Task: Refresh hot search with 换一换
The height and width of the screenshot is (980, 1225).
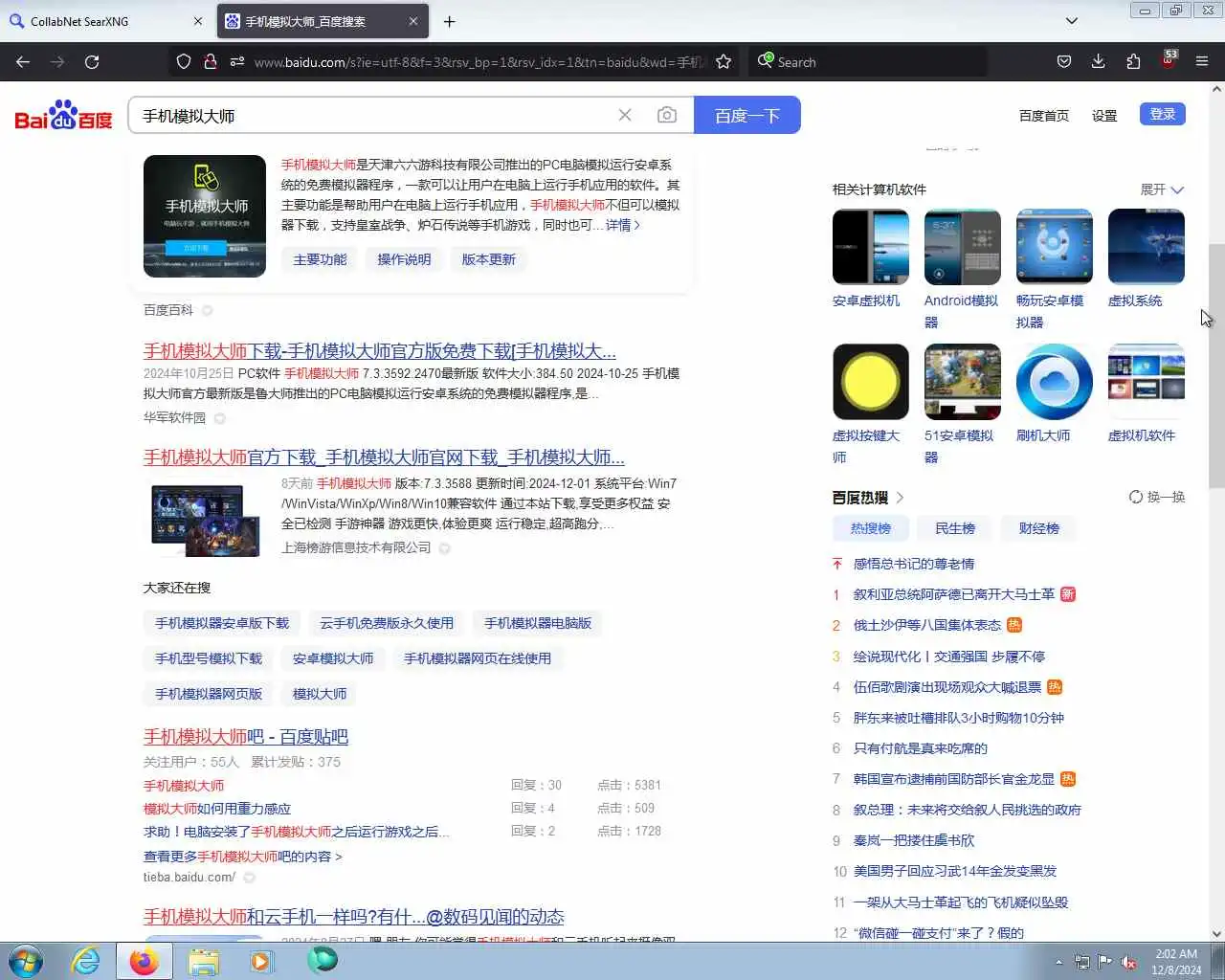Action: (x=1157, y=497)
